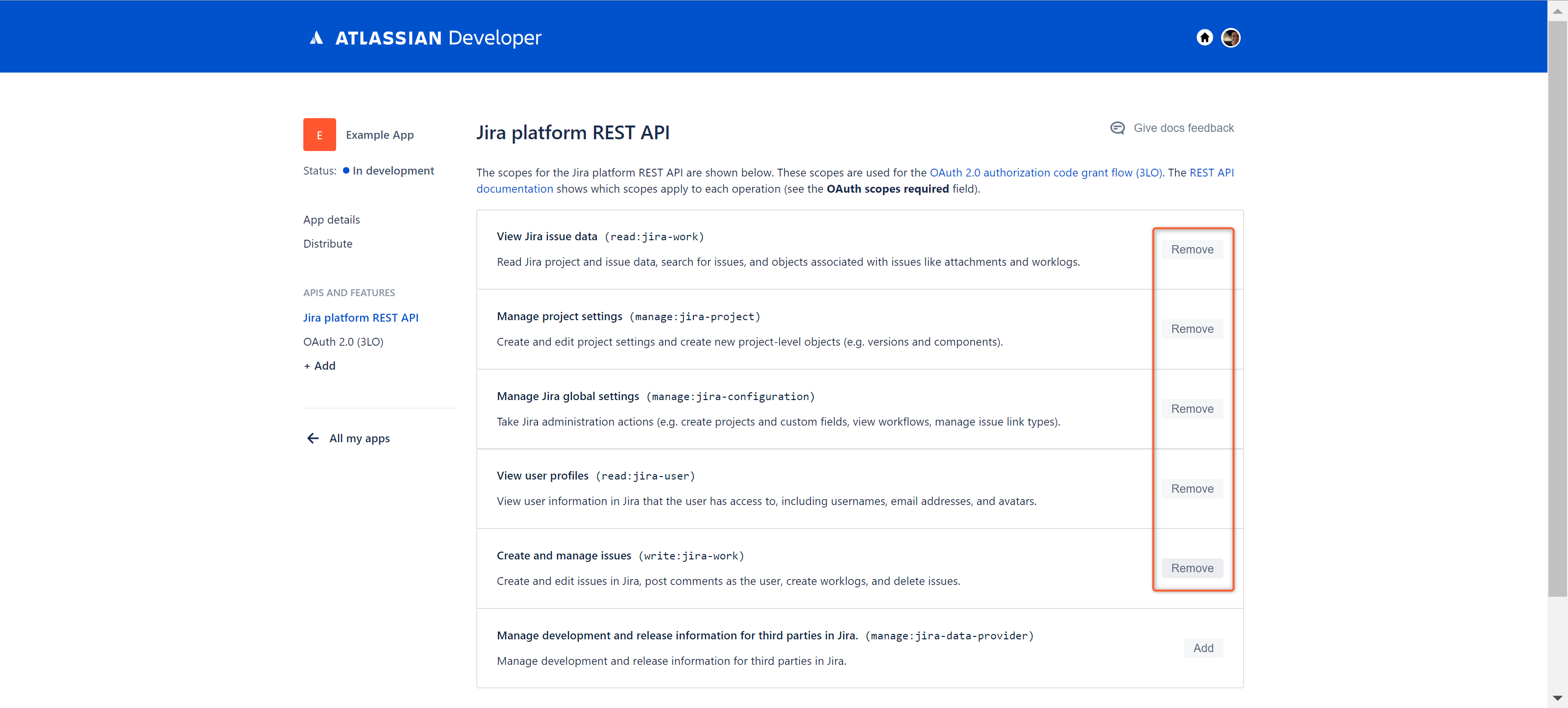Click the 'OAuth scopes required' bold text
1568x708 pixels.
887,189
